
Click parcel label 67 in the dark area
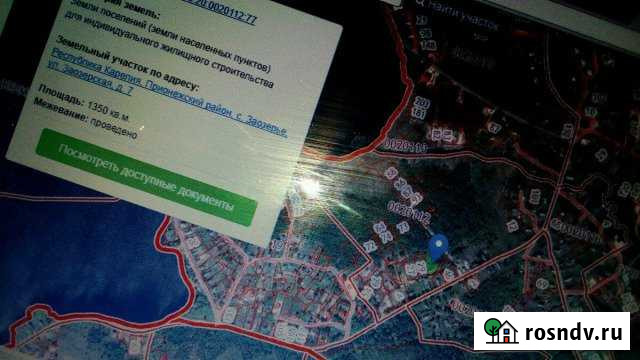494,128
